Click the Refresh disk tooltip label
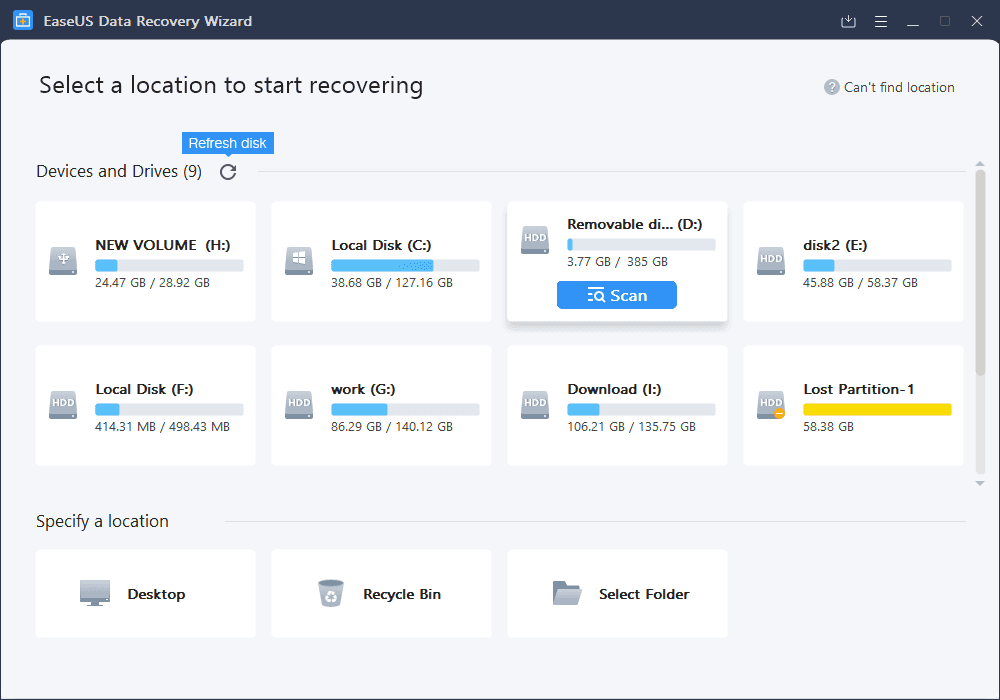 coord(227,143)
